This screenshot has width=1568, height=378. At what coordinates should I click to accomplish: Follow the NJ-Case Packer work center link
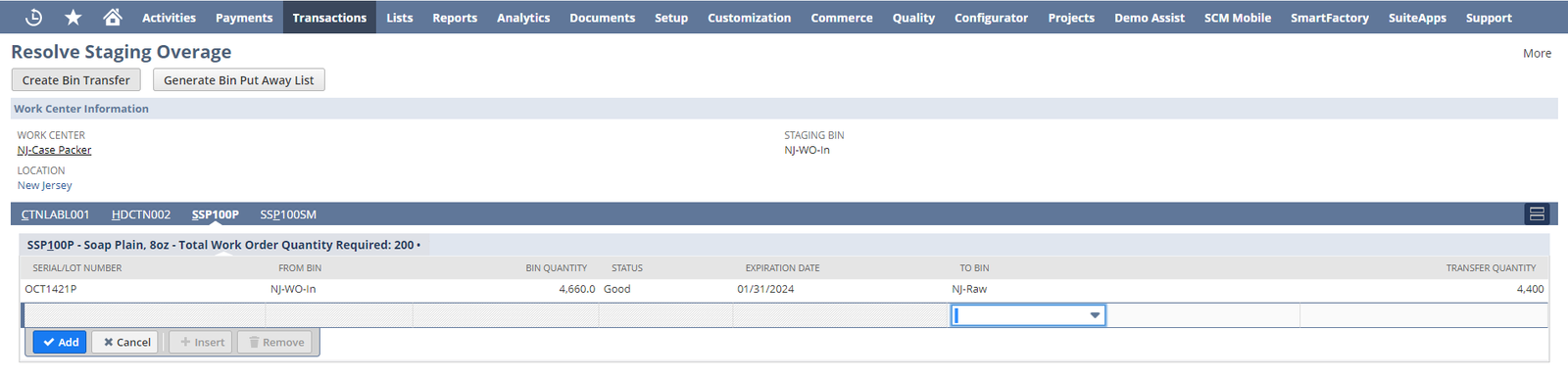[54, 150]
